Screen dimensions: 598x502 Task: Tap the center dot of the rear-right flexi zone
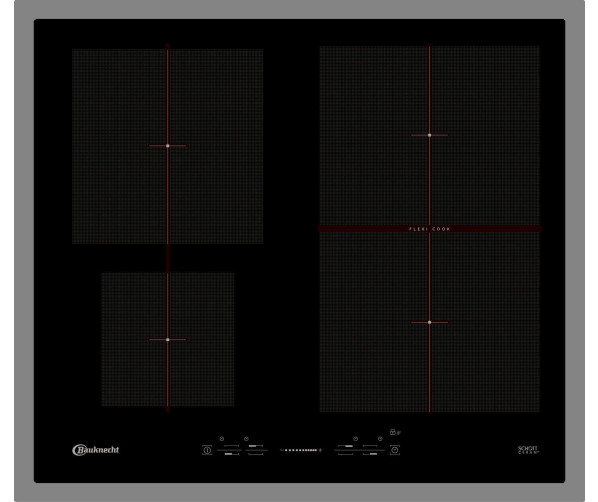429,135
